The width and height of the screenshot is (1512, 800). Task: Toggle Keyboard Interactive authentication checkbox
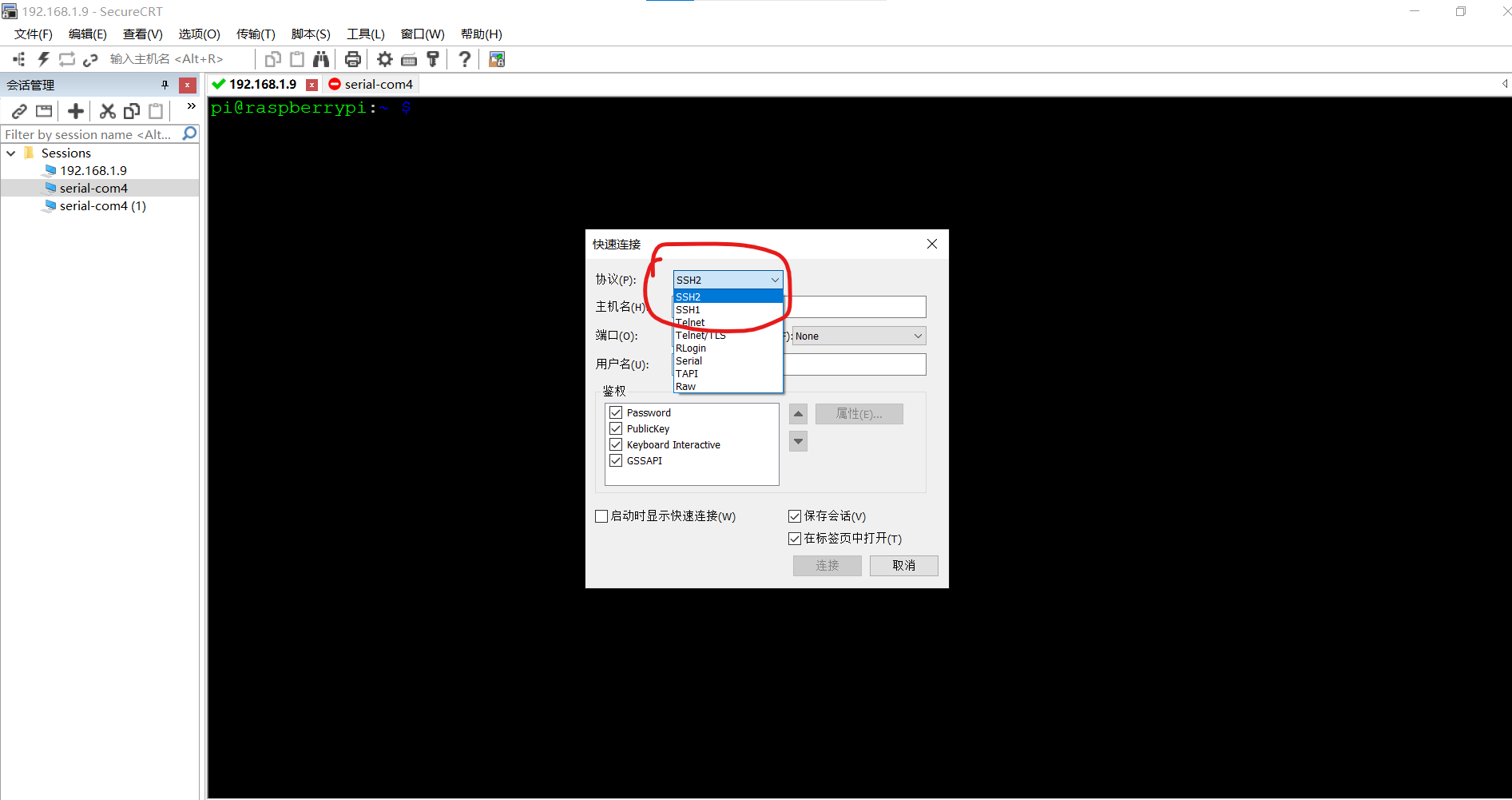click(616, 444)
